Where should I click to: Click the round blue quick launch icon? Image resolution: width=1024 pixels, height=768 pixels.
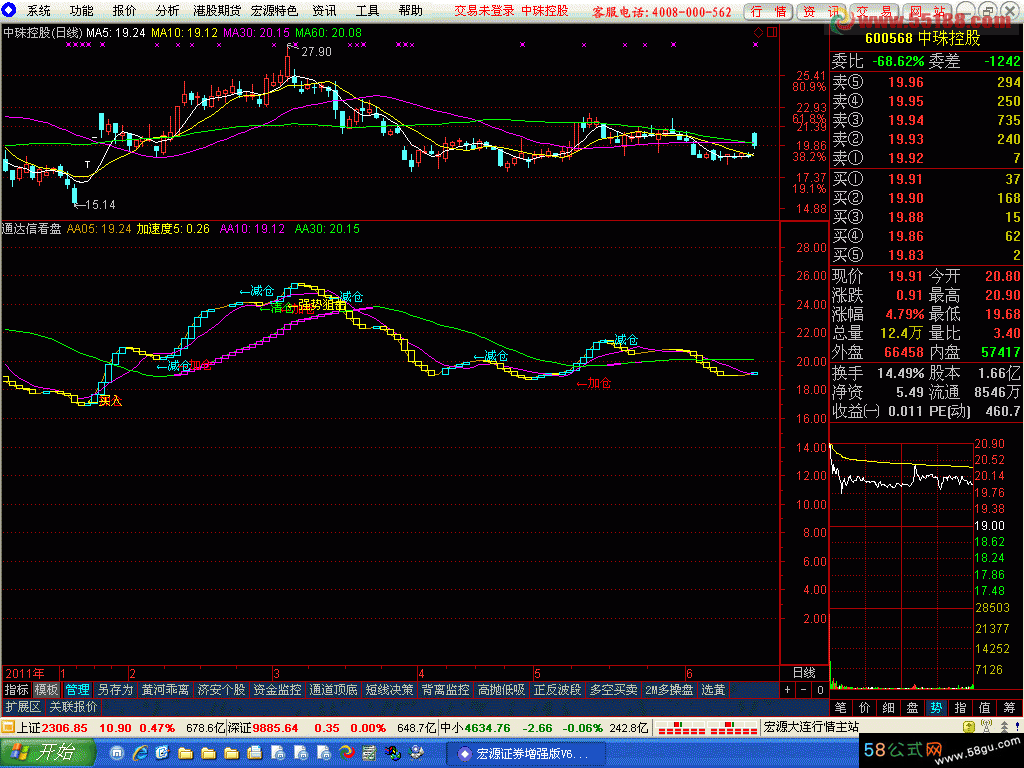(x=117, y=753)
